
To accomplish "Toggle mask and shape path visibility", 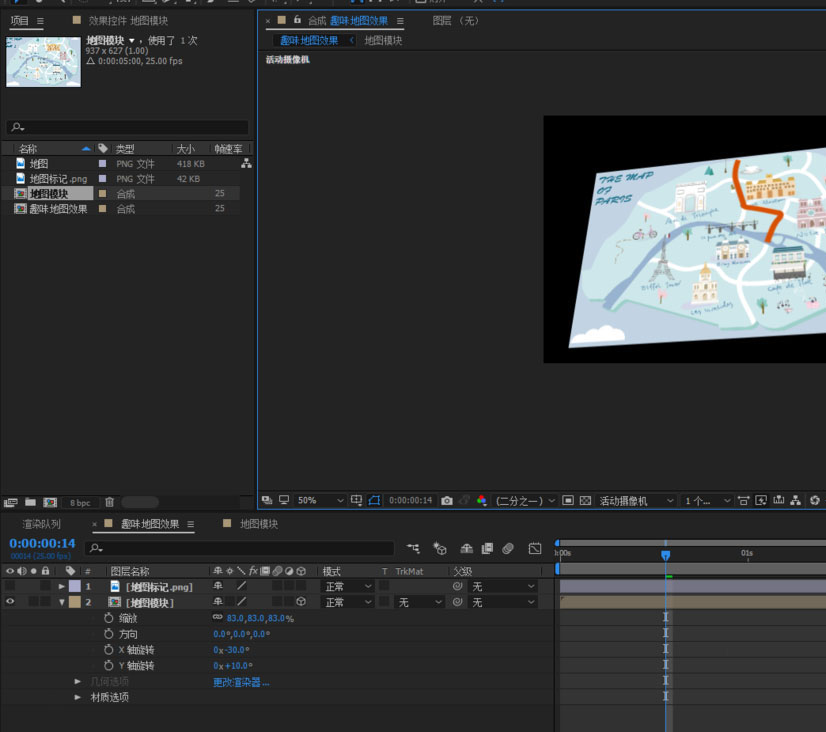I will 374,500.
